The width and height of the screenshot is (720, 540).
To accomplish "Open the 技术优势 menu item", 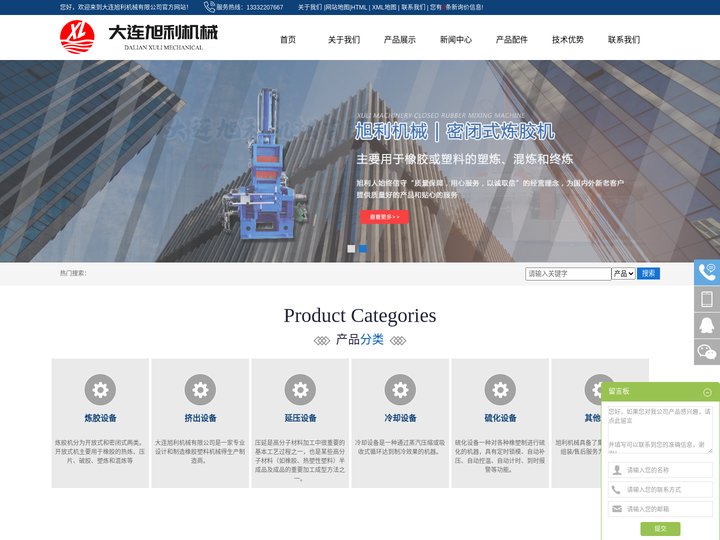I will (x=568, y=40).
